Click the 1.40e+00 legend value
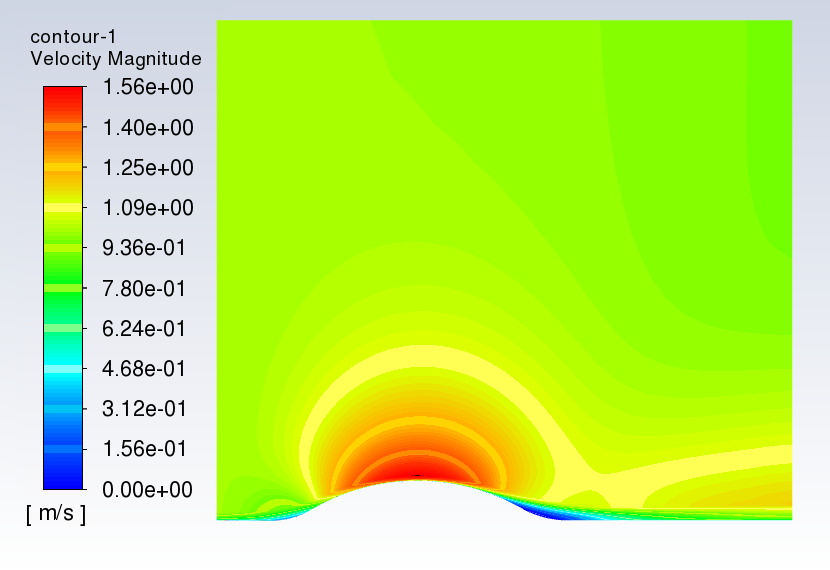 coord(148,128)
